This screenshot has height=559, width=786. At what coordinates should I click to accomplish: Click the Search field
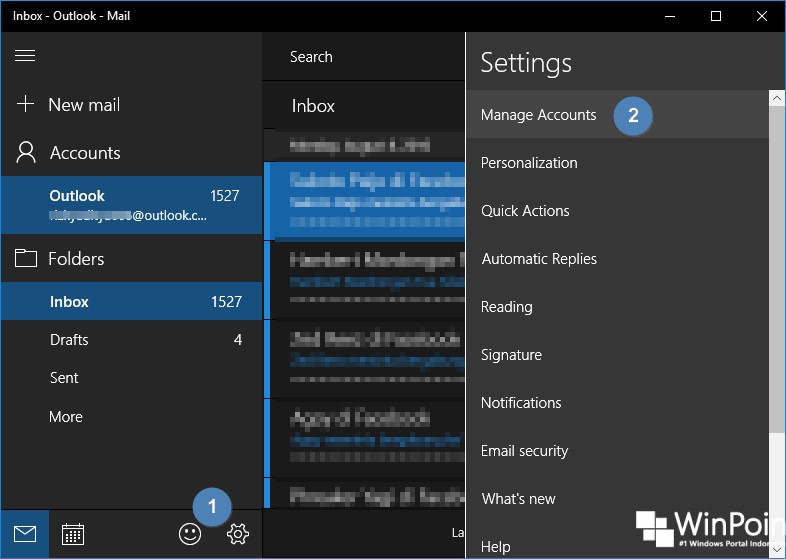[x=364, y=57]
